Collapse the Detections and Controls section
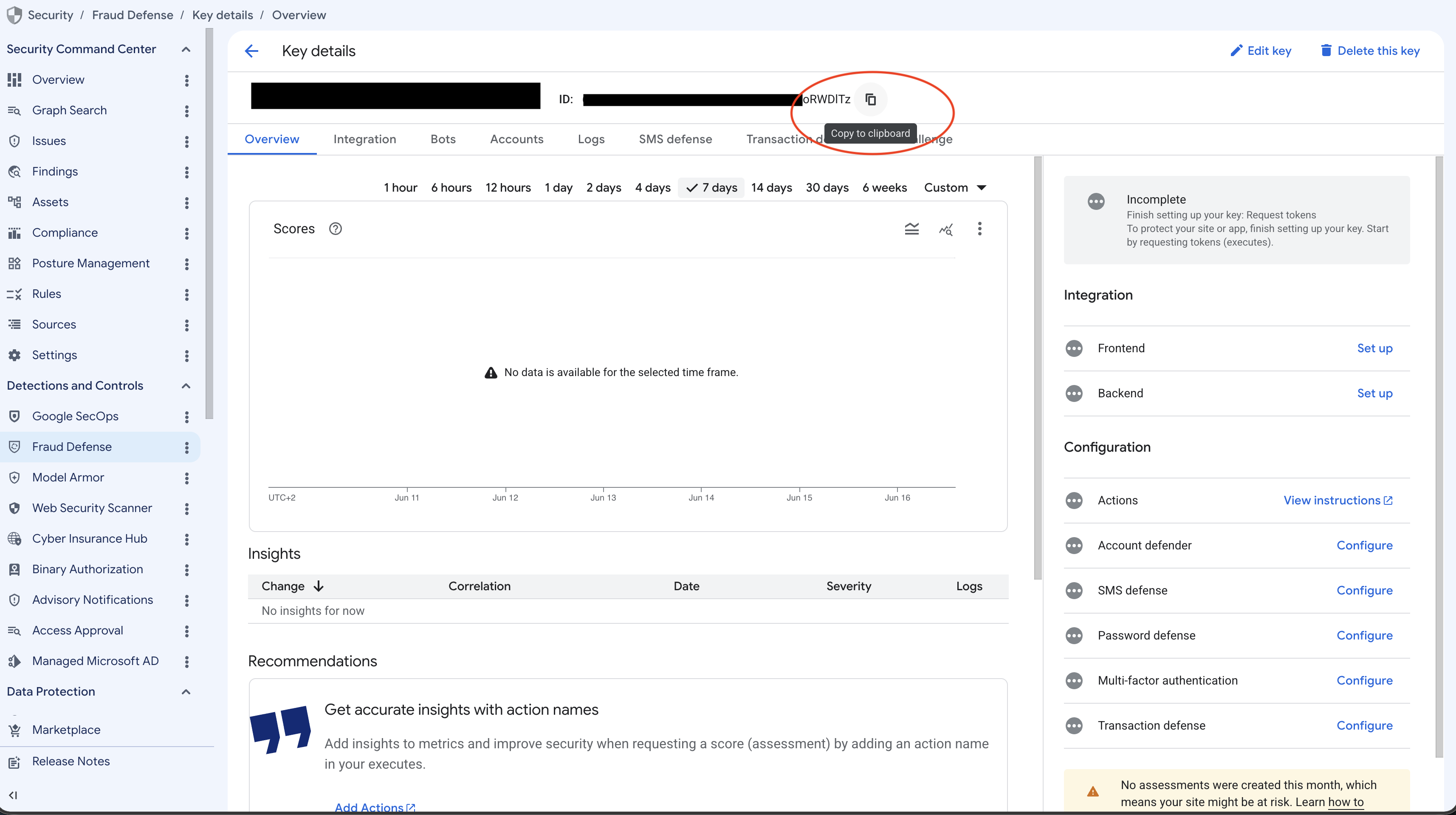 pyautogui.click(x=186, y=386)
